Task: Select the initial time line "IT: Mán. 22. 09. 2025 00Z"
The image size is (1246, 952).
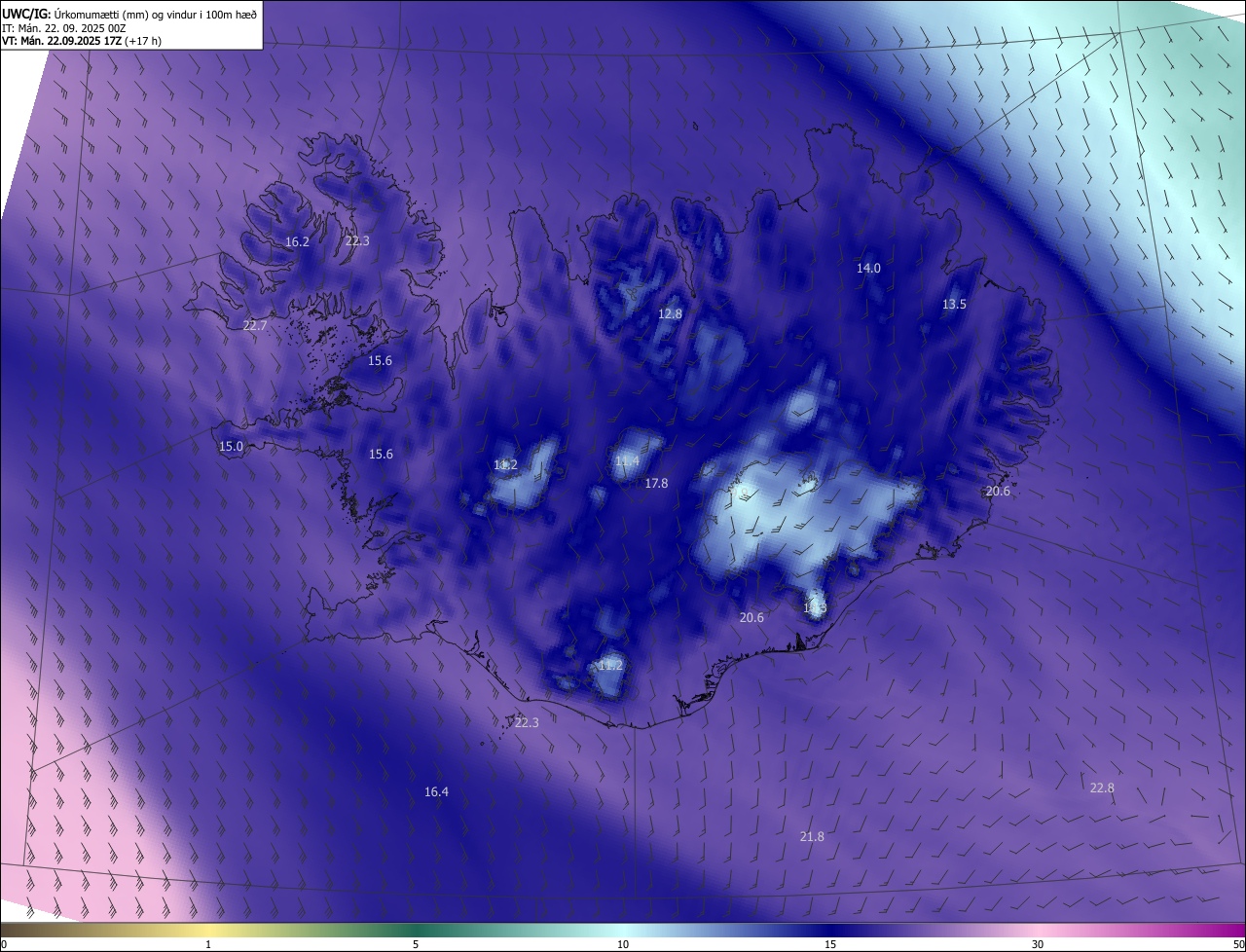Action: [65, 27]
